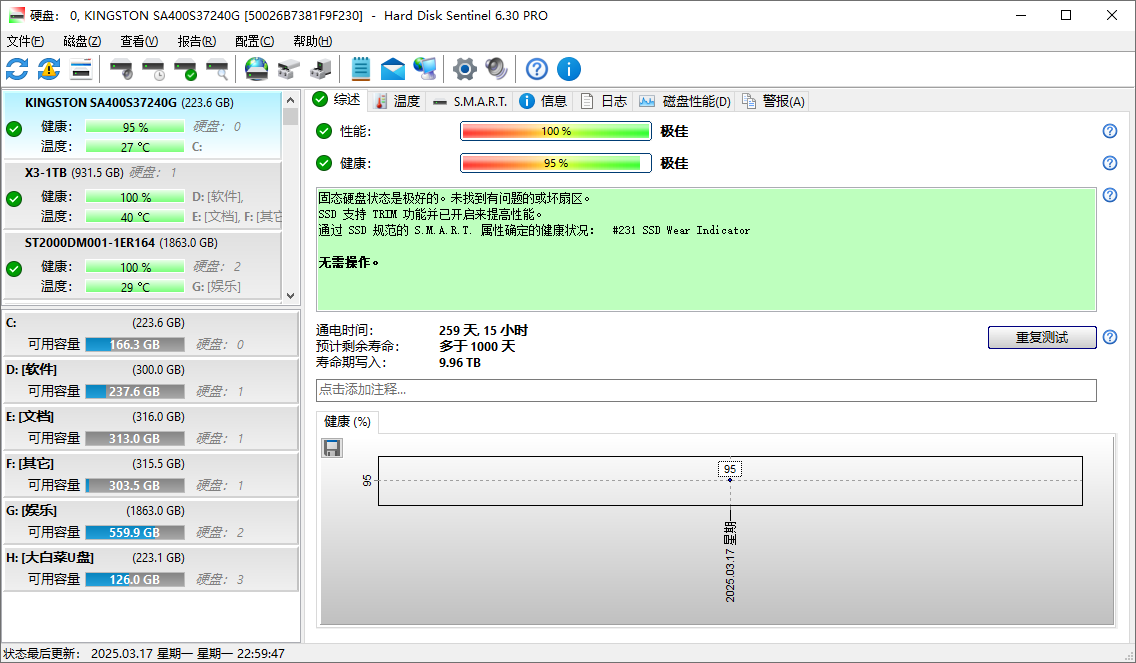
Task: Open the disk surface test icon
Action: (218, 69)
